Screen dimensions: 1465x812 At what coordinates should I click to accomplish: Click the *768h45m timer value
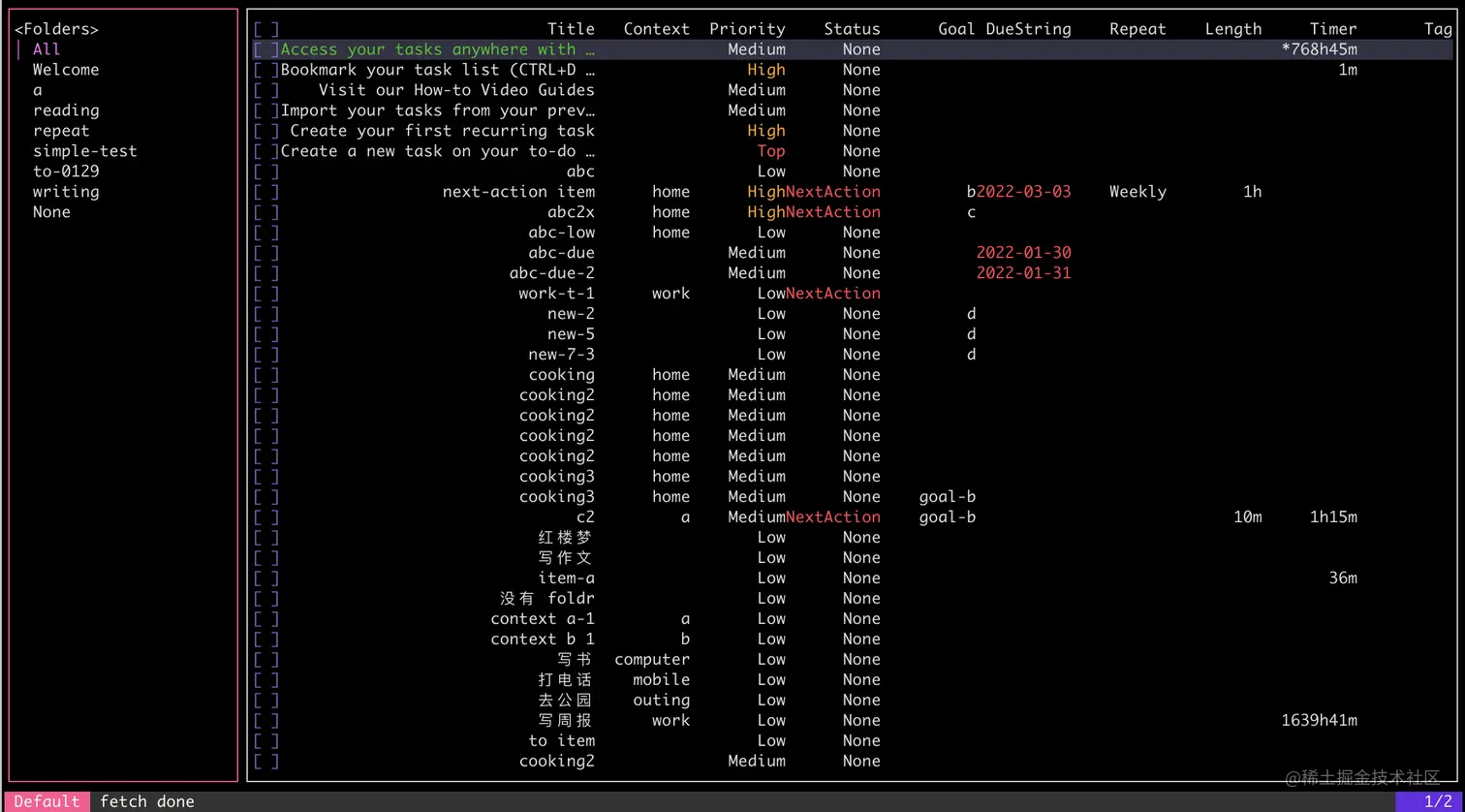click(x=1320, y=49)
